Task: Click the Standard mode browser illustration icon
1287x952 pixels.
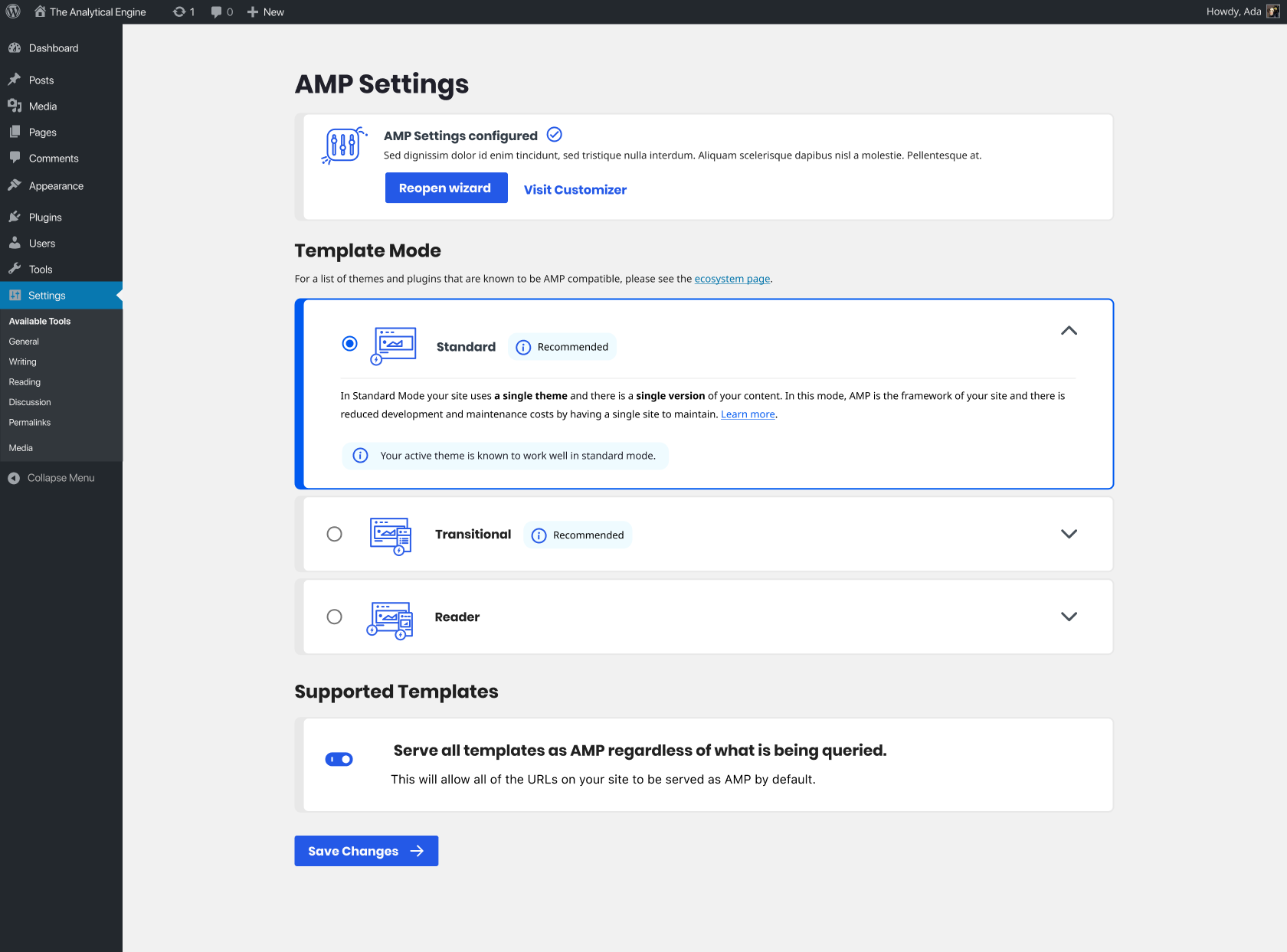Action: (x=394, y=346)
